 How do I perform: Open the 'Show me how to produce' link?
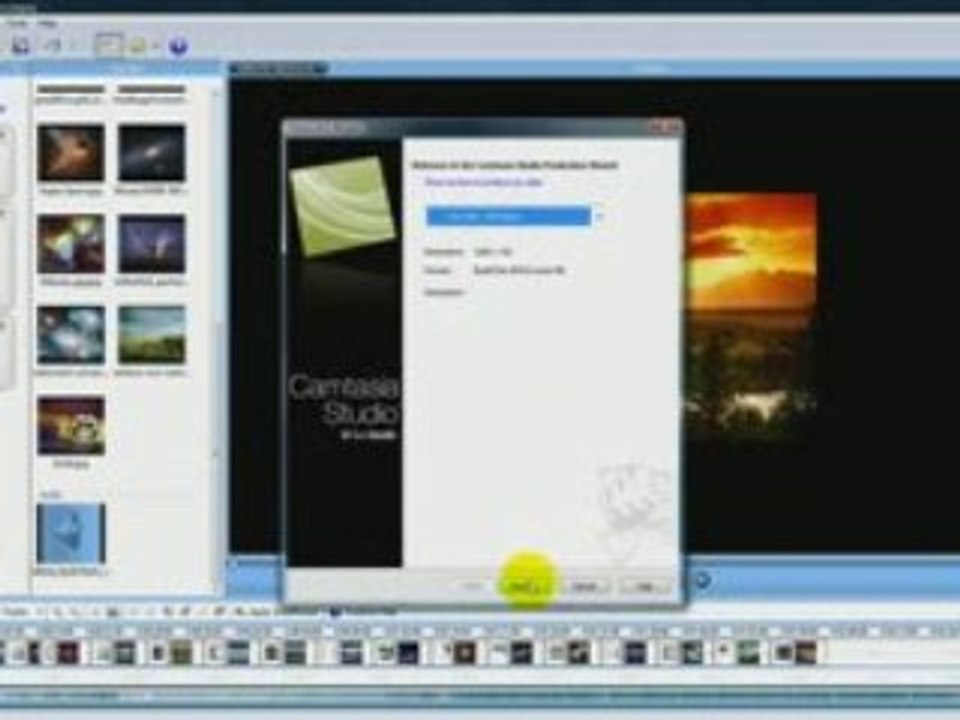[x=484, y=182]
